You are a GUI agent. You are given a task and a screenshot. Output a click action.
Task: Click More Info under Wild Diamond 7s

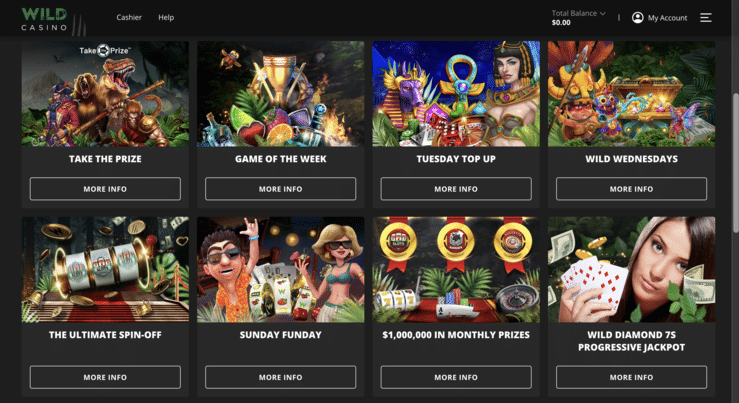631,377
